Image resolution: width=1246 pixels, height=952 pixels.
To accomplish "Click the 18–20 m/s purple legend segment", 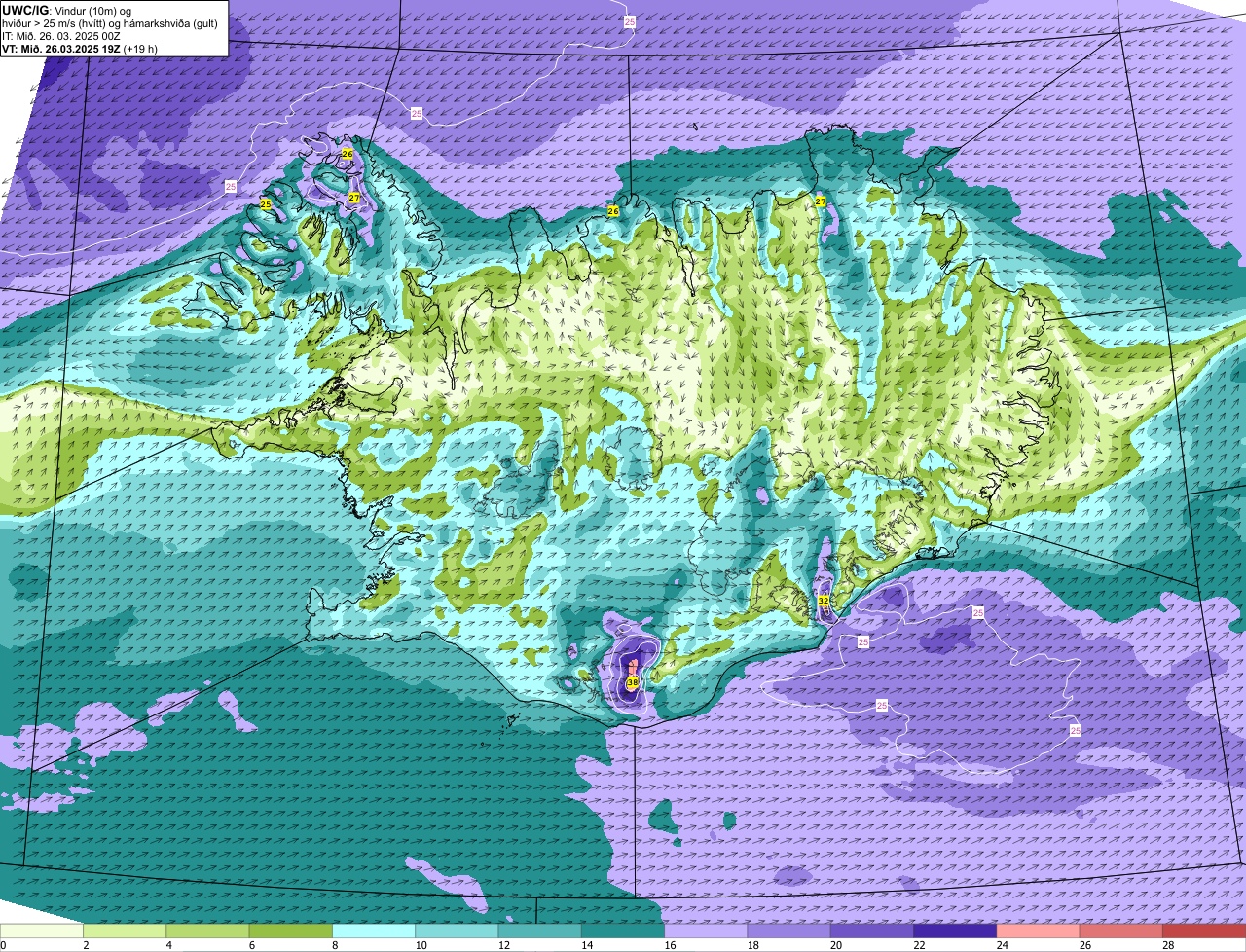I will 789,931.
